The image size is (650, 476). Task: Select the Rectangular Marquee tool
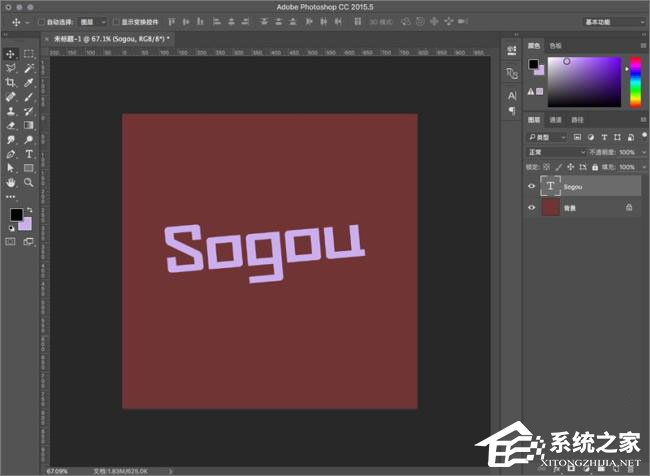click(x=29, y=54)
